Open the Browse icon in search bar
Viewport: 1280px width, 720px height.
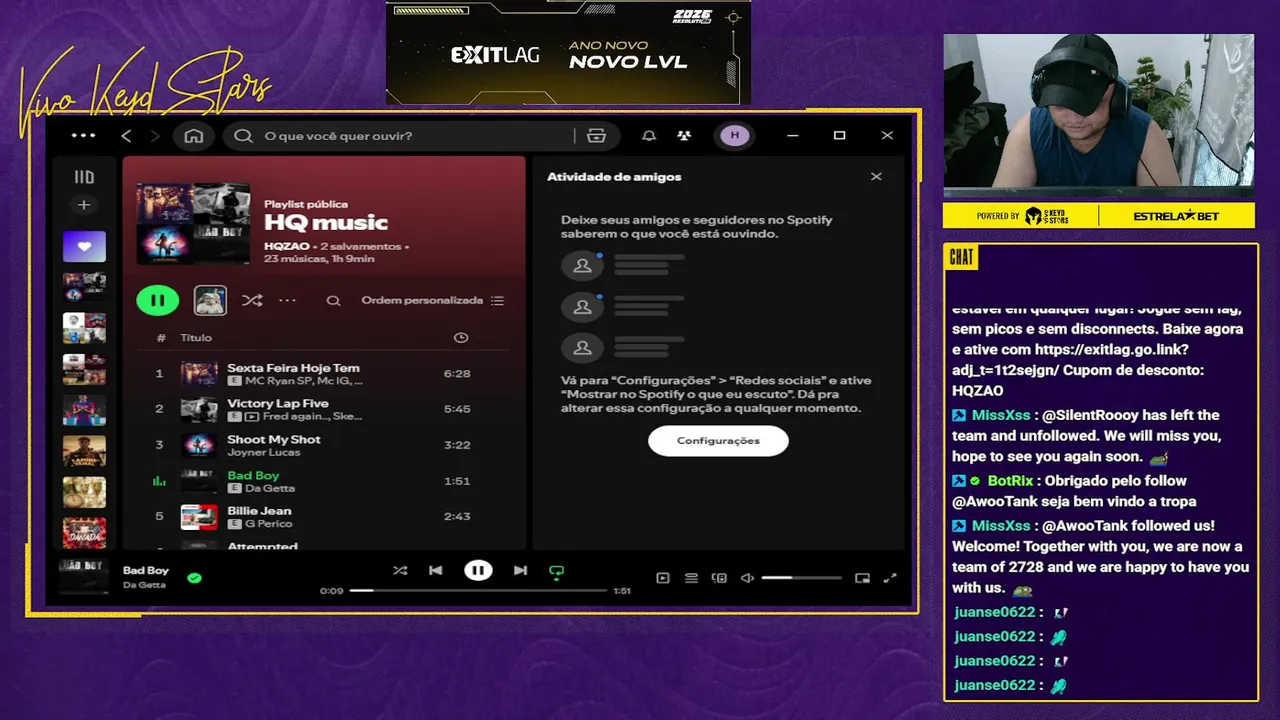click(596, 135)
